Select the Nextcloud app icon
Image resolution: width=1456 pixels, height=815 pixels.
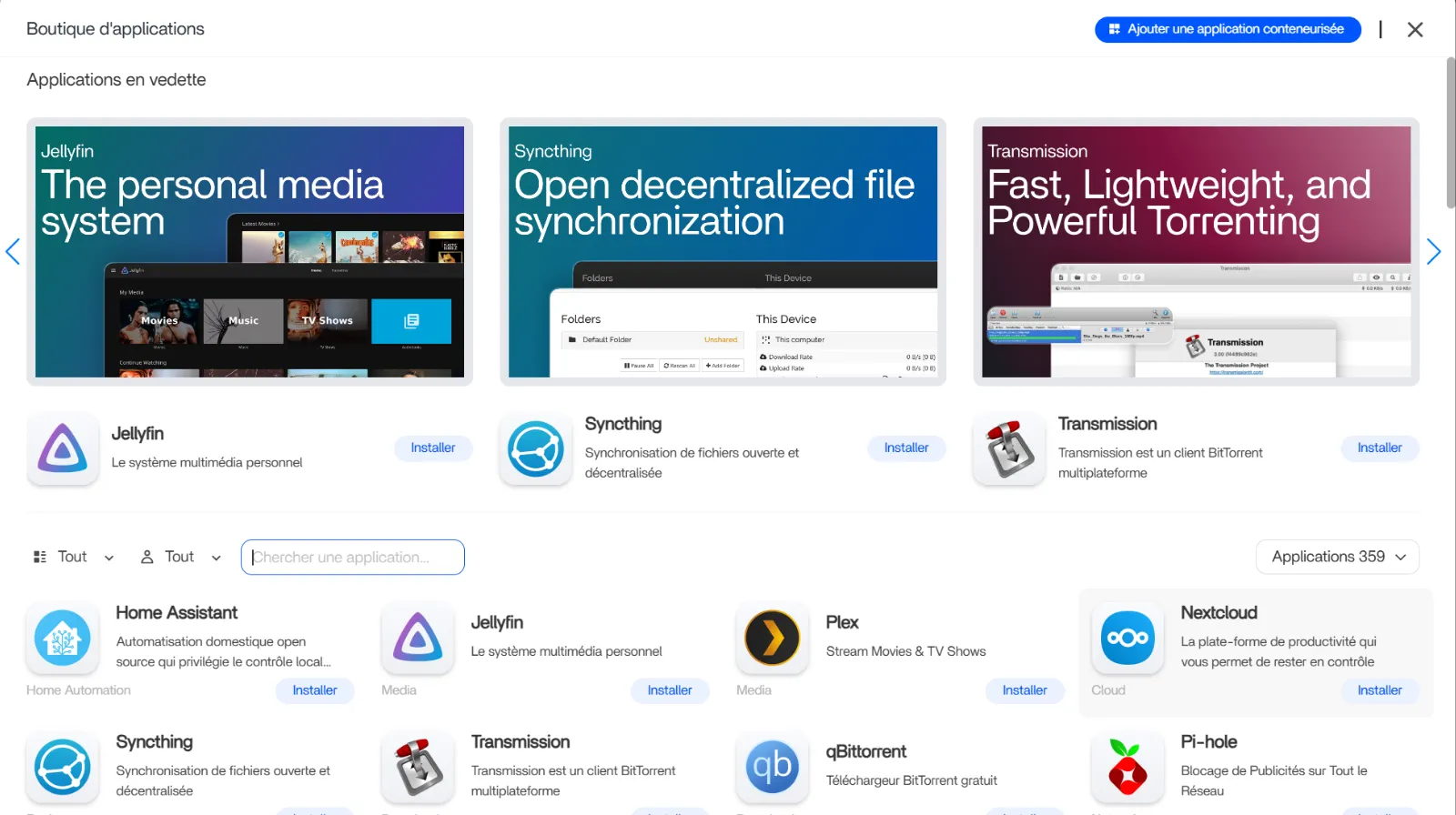(x=1127, y=638)
